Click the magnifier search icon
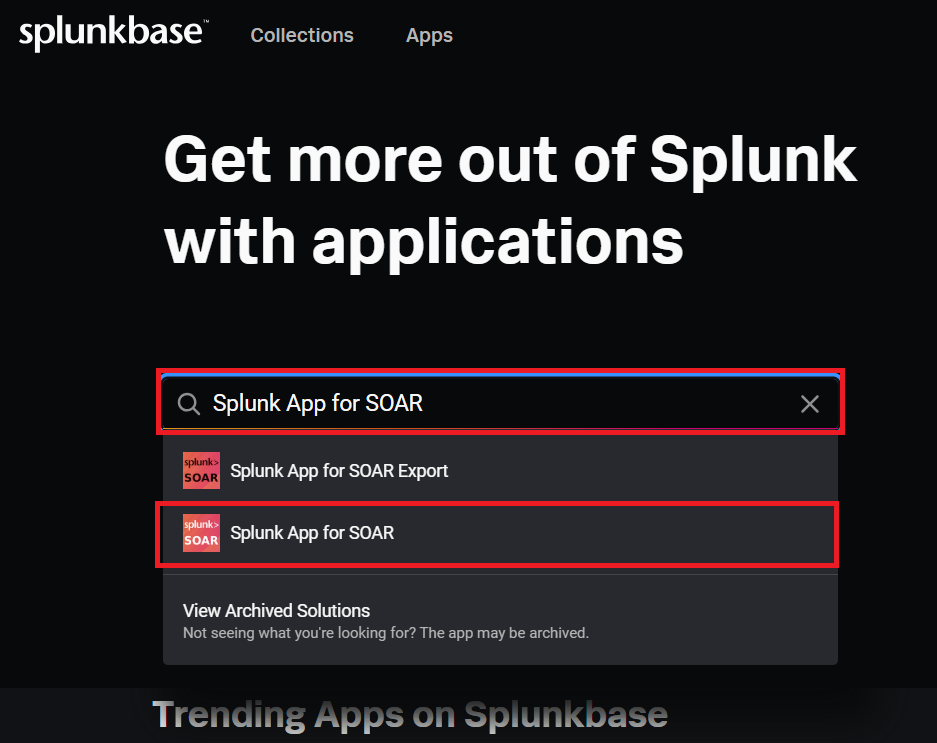The width and height of the screenshot is (937, 743). tap(189, 403)
